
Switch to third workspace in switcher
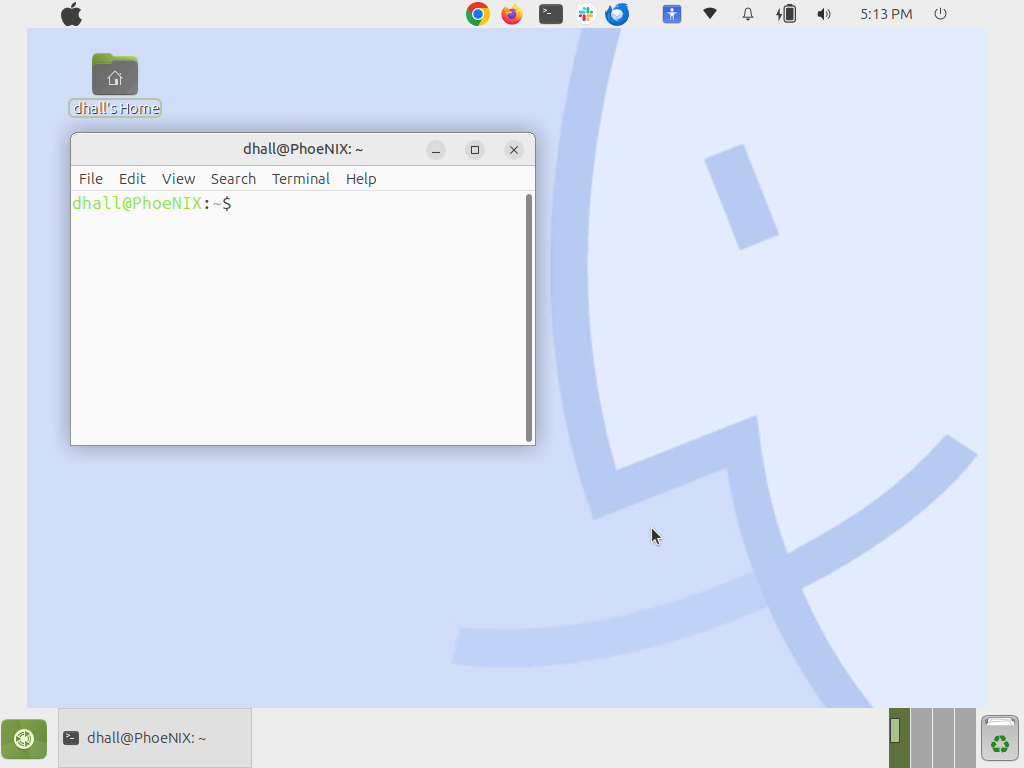pos(944,738)
